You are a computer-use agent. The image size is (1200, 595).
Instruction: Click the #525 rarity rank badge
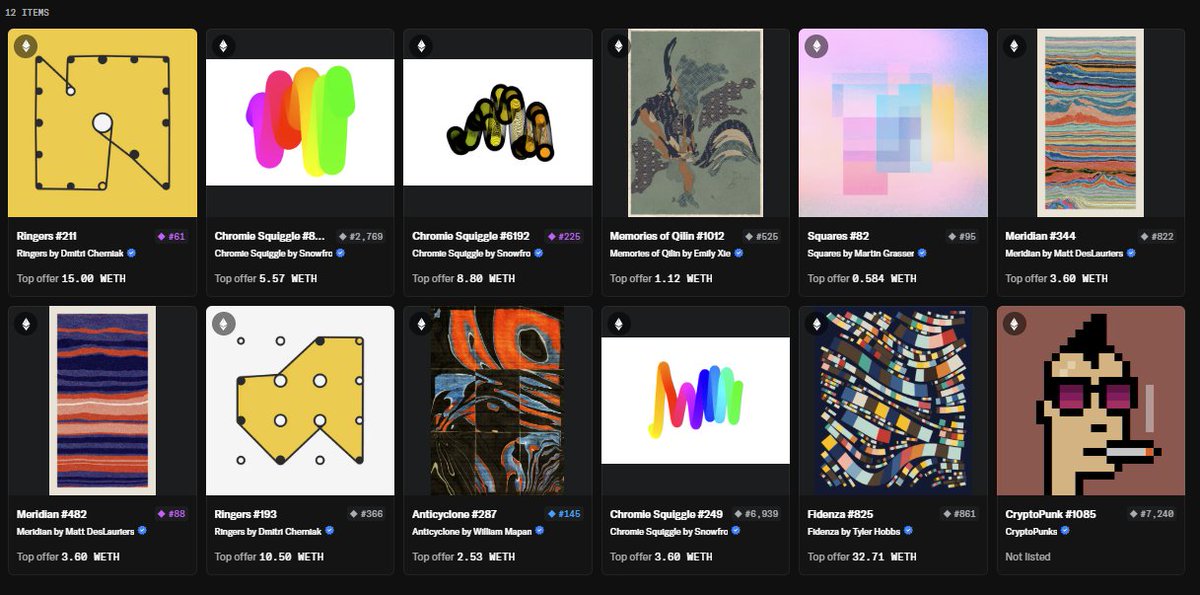coord(762,237)
